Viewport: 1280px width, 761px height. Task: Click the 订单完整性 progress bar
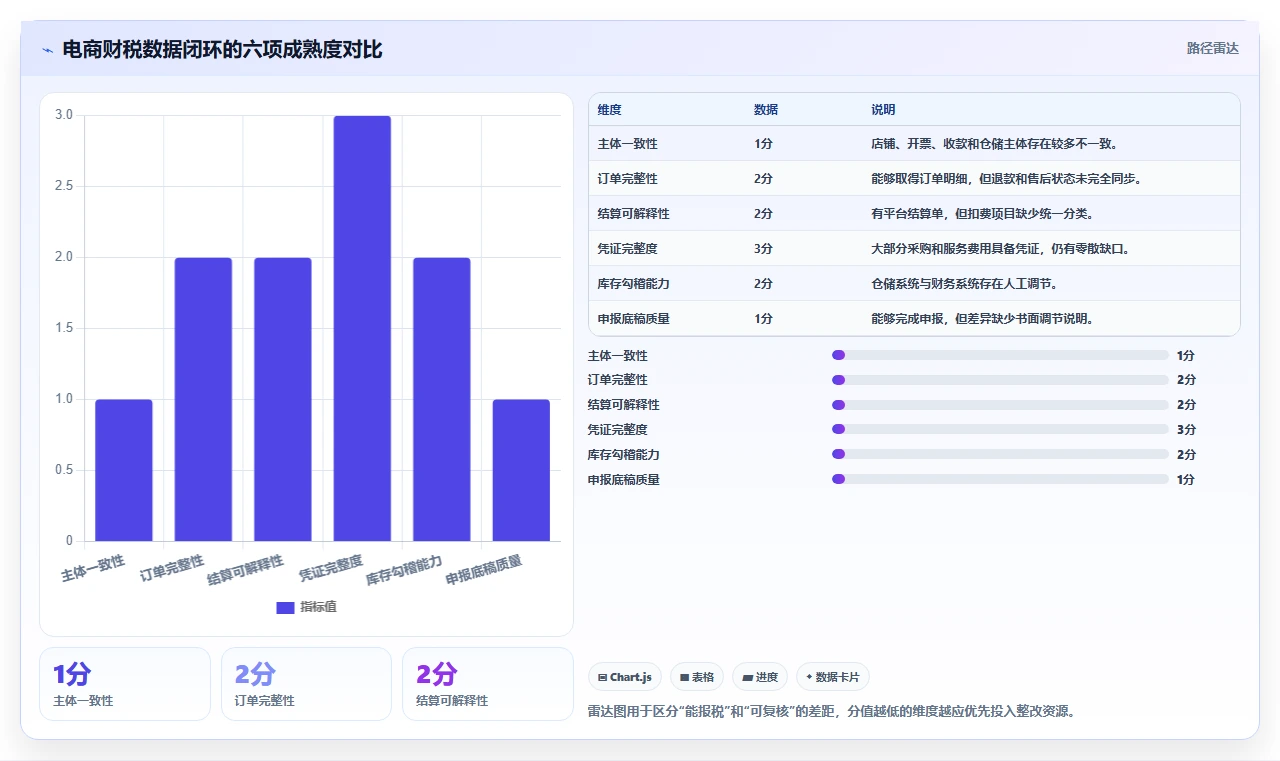1000,380
